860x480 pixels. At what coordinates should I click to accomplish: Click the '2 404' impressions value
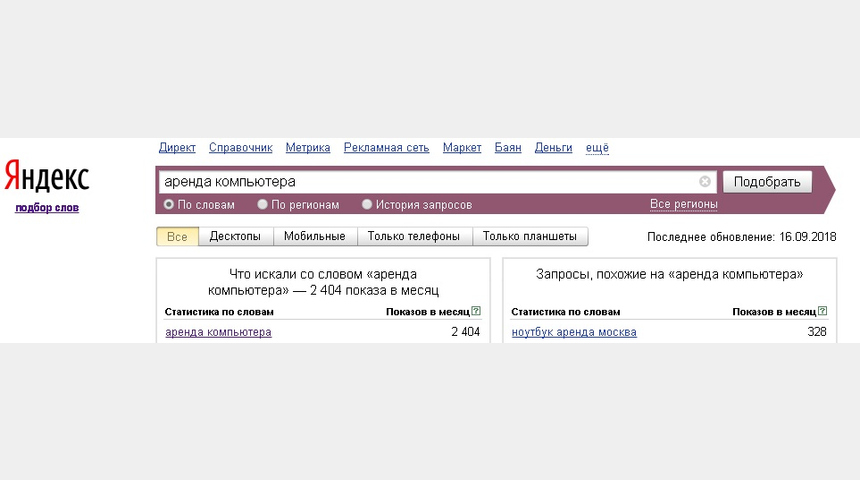click(466, 332)
